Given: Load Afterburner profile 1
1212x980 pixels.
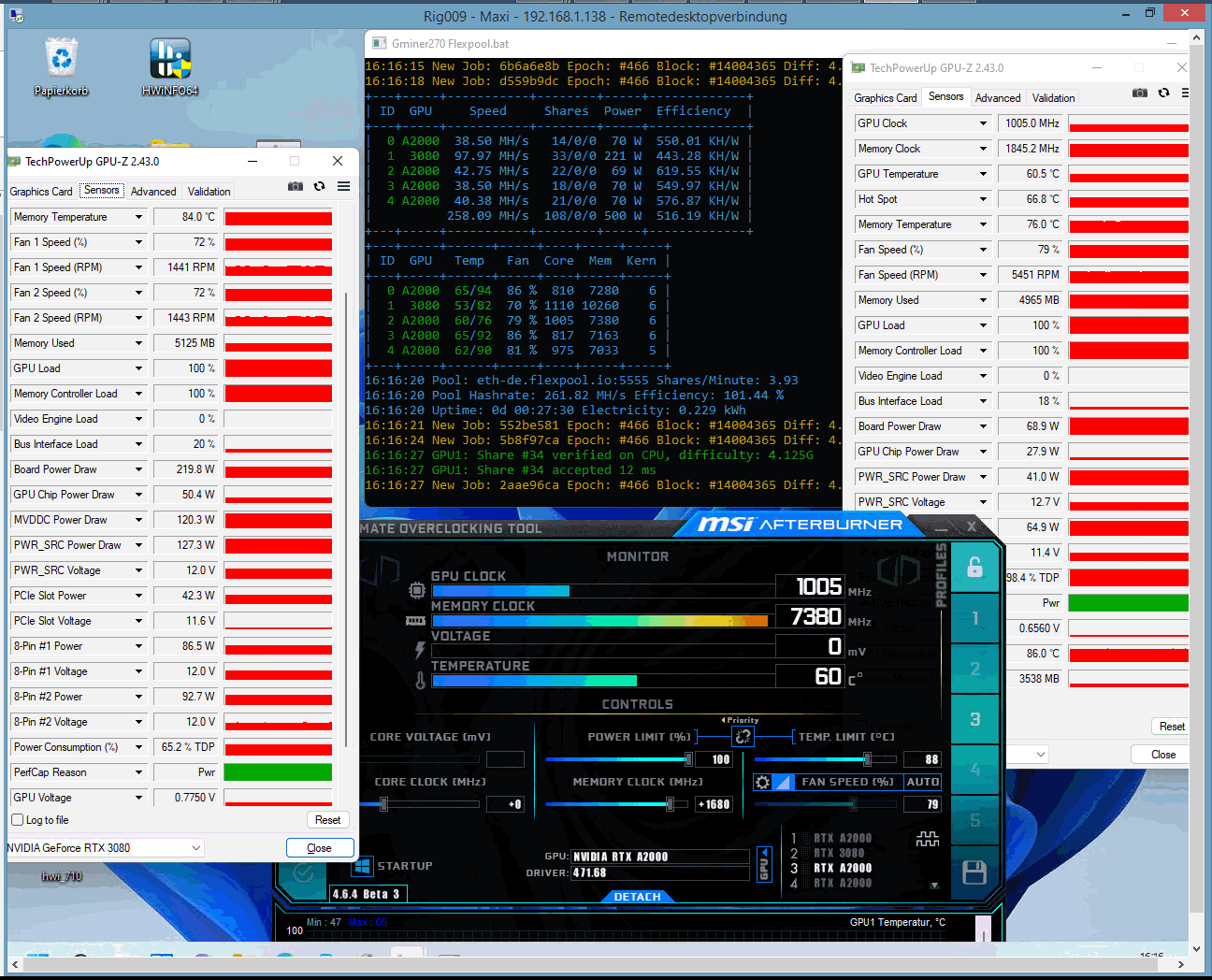Looking at the screenshot, I should point(974,618).
